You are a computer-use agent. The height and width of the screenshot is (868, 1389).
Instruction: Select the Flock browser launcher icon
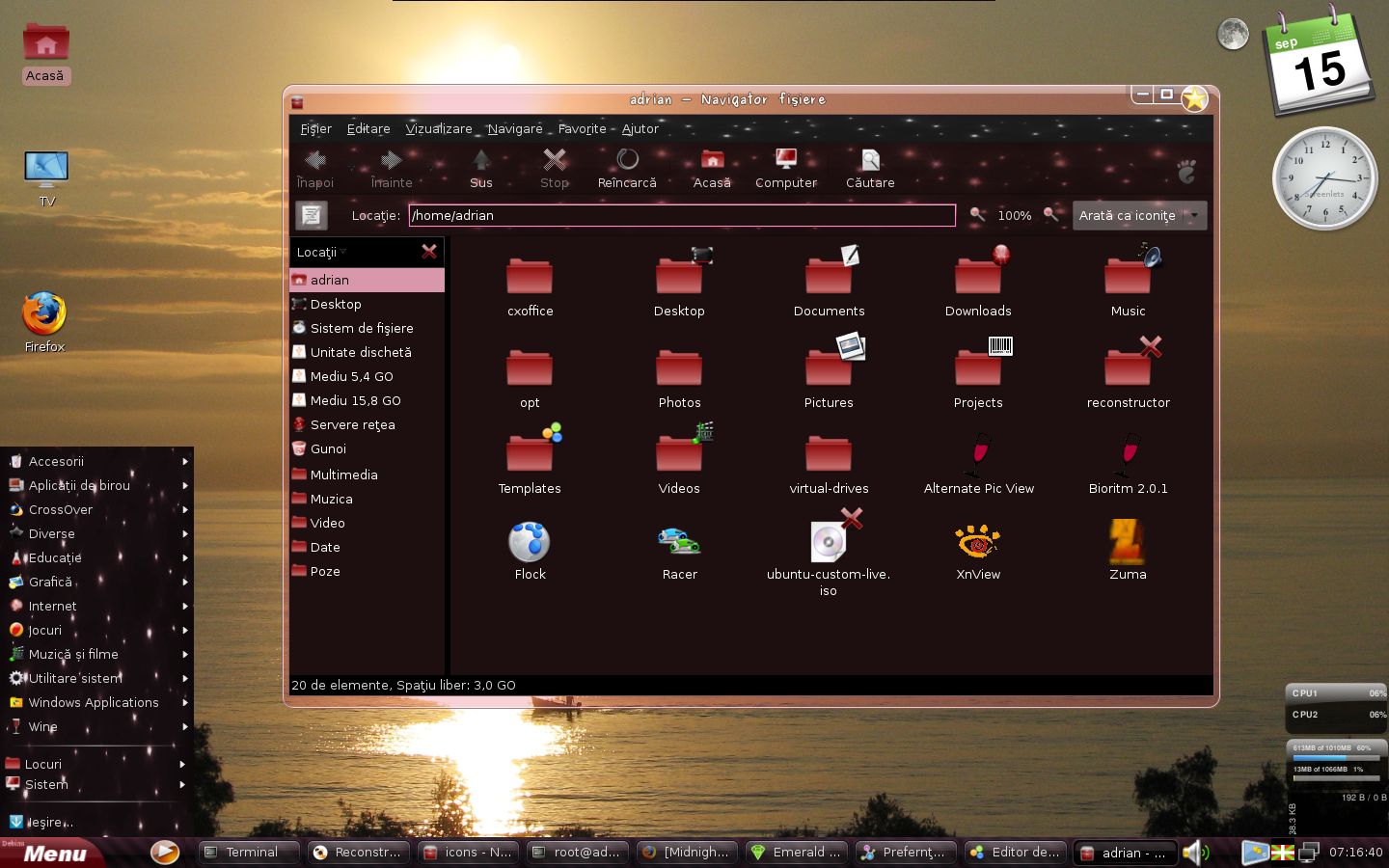[530, 542]
